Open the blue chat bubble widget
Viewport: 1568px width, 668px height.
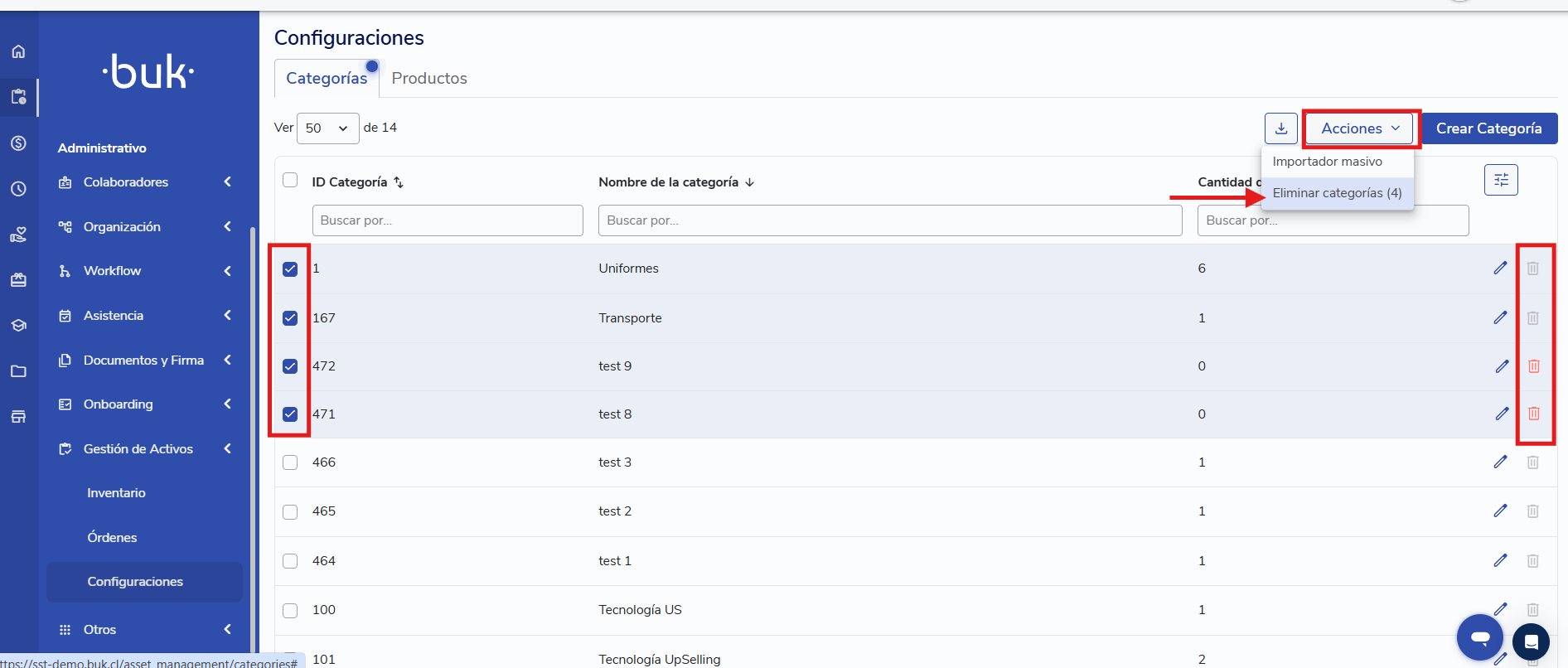click(1479, 637)
